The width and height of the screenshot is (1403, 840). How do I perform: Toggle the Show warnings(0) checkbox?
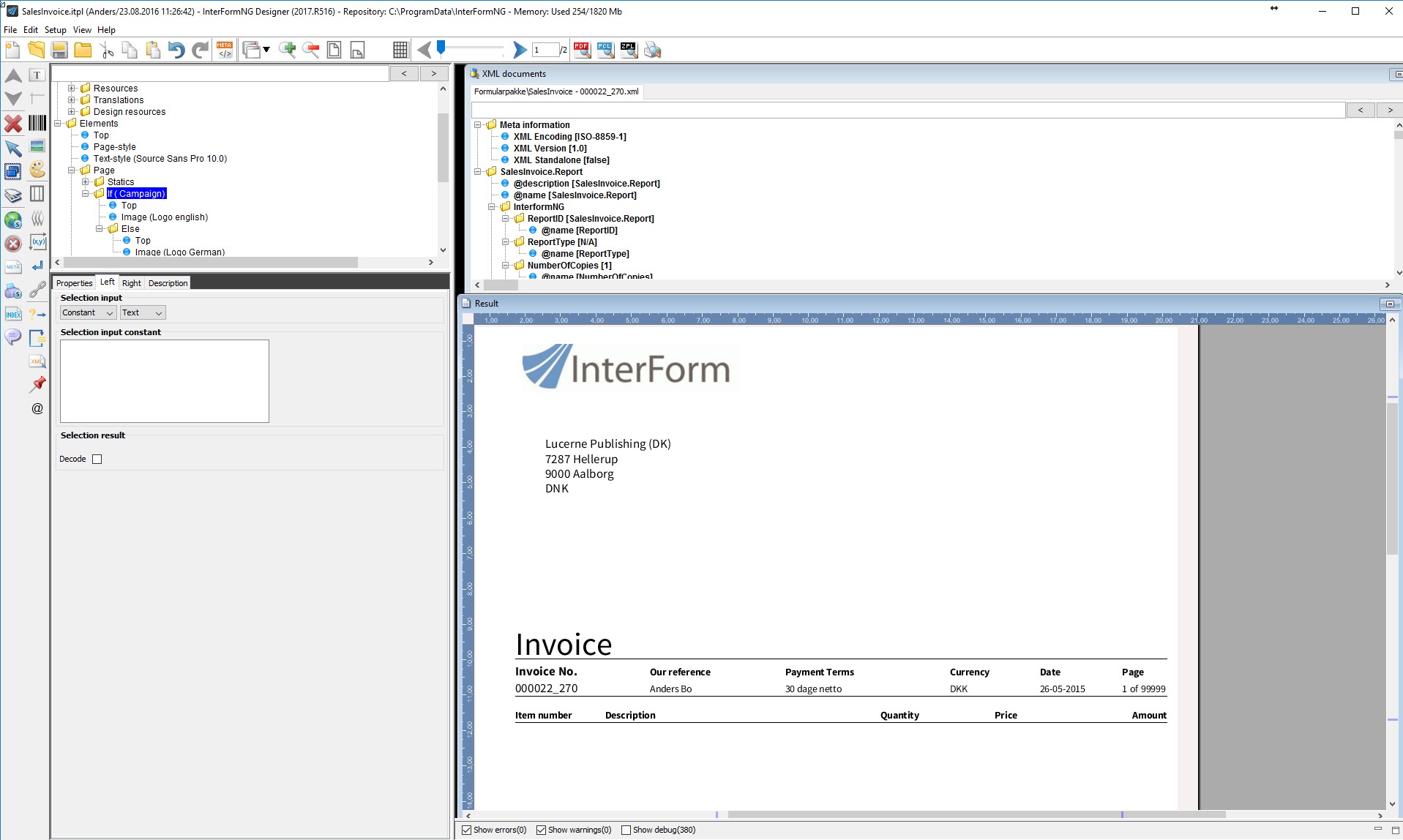(541, 830)
